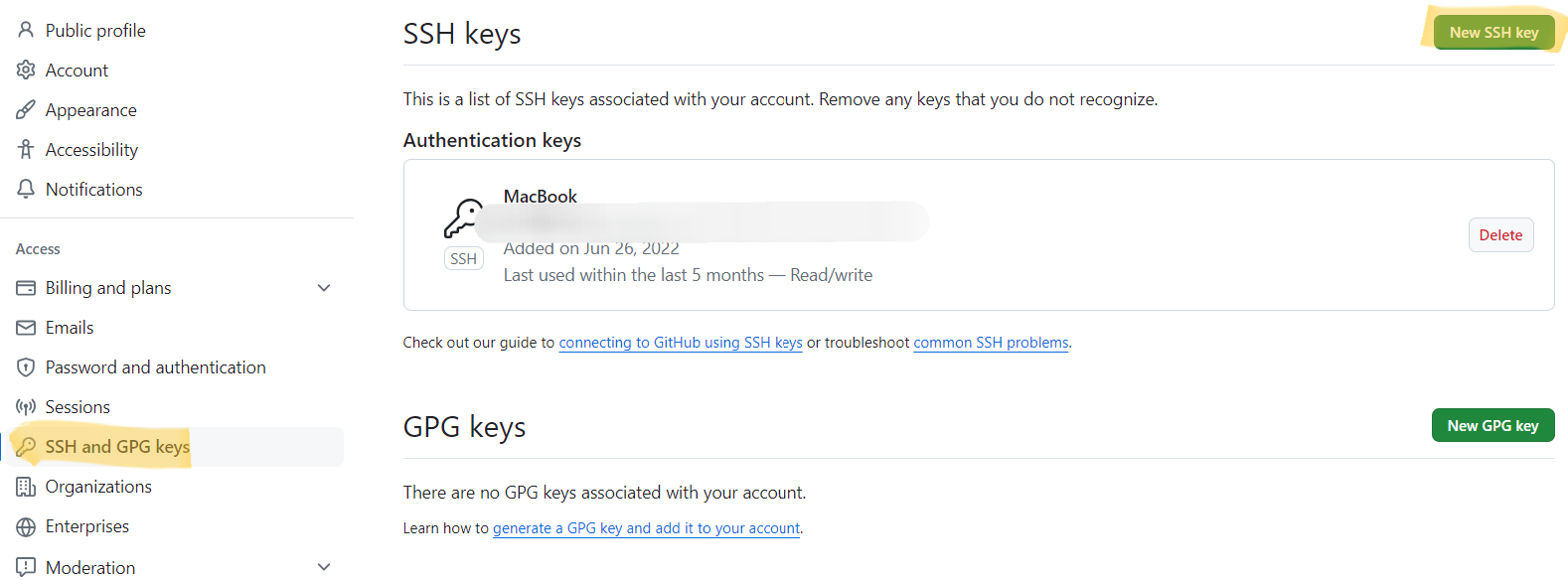1568x580 pixels.
Task: Click the Emails envelope icon
Action: (x=26, y=328)
